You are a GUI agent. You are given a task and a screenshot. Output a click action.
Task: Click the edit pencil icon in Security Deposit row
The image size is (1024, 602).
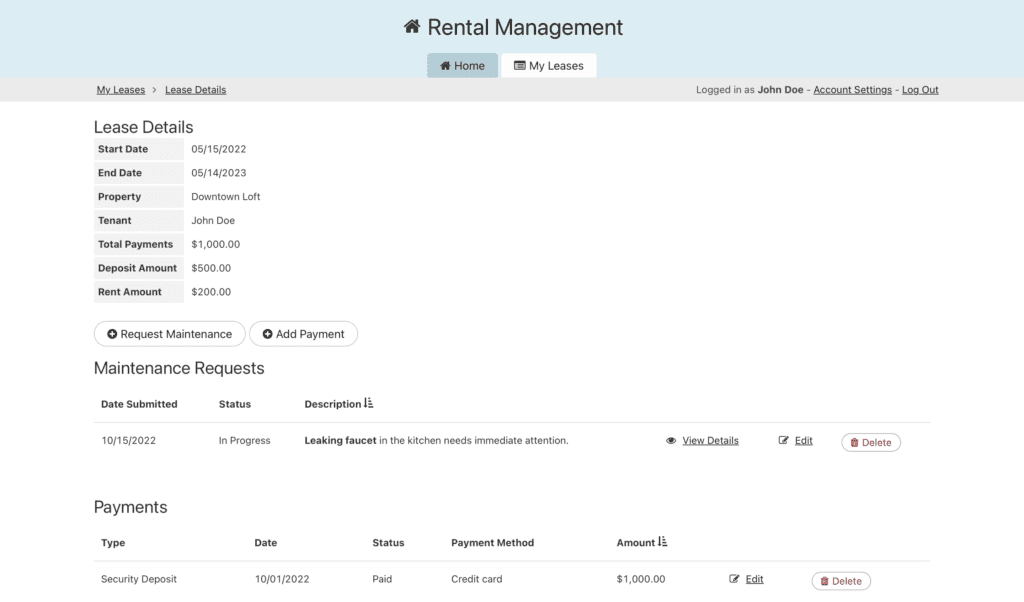pos(735,579)
